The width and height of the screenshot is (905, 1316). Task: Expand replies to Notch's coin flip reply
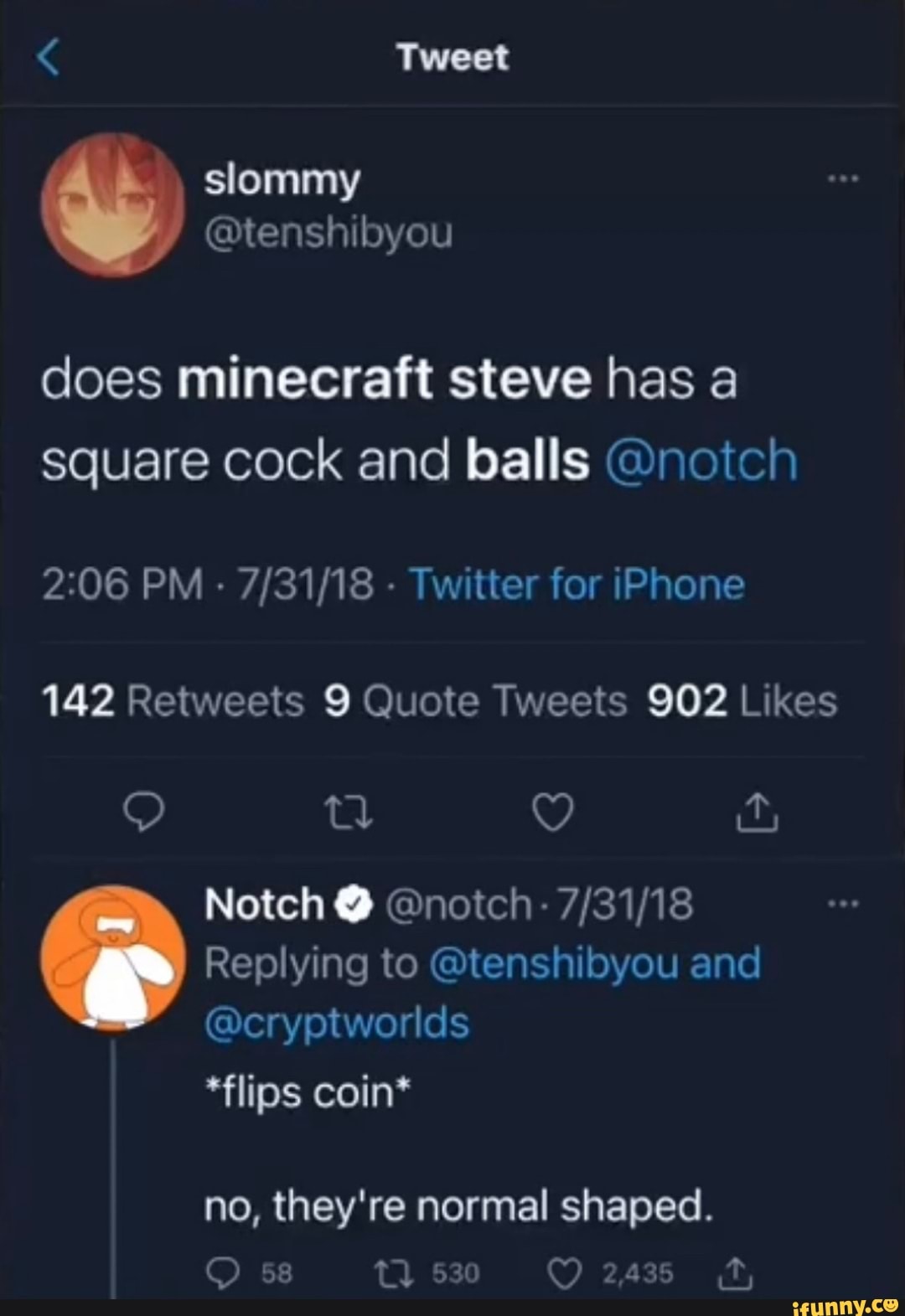224,1272
